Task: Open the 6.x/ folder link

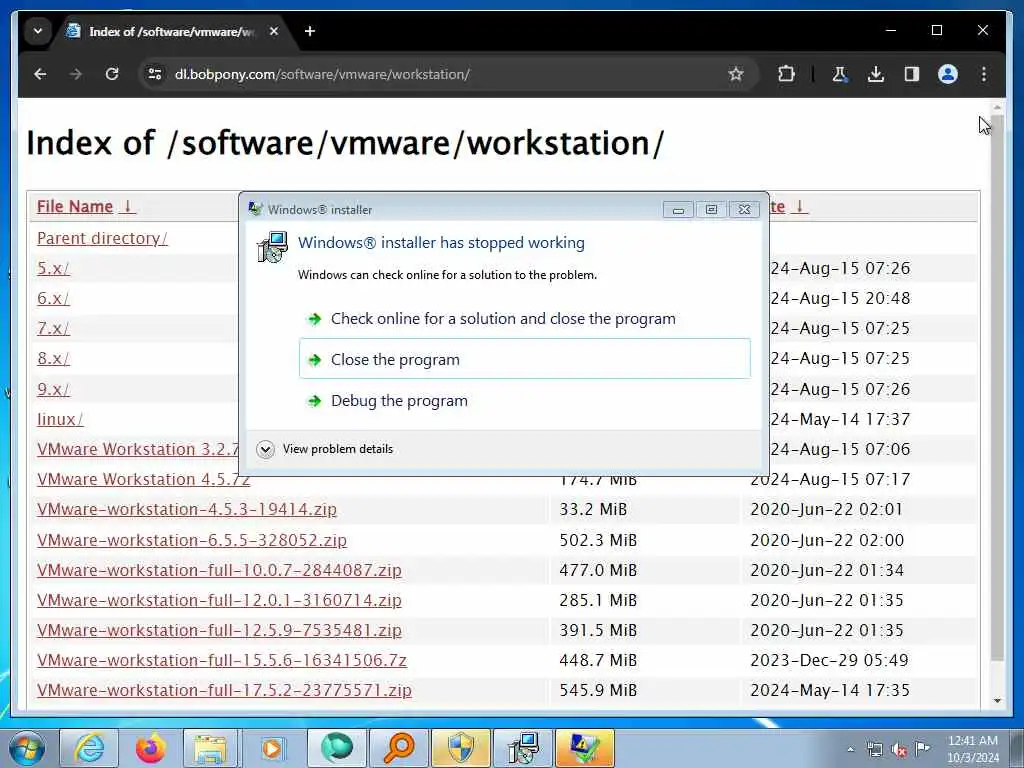Action: coord(53,298)
